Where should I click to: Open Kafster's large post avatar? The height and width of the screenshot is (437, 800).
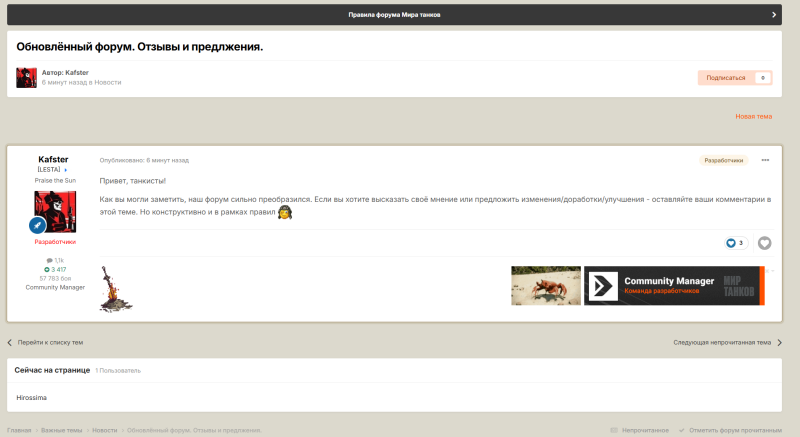pyautogui.click(x=55, y=212)
